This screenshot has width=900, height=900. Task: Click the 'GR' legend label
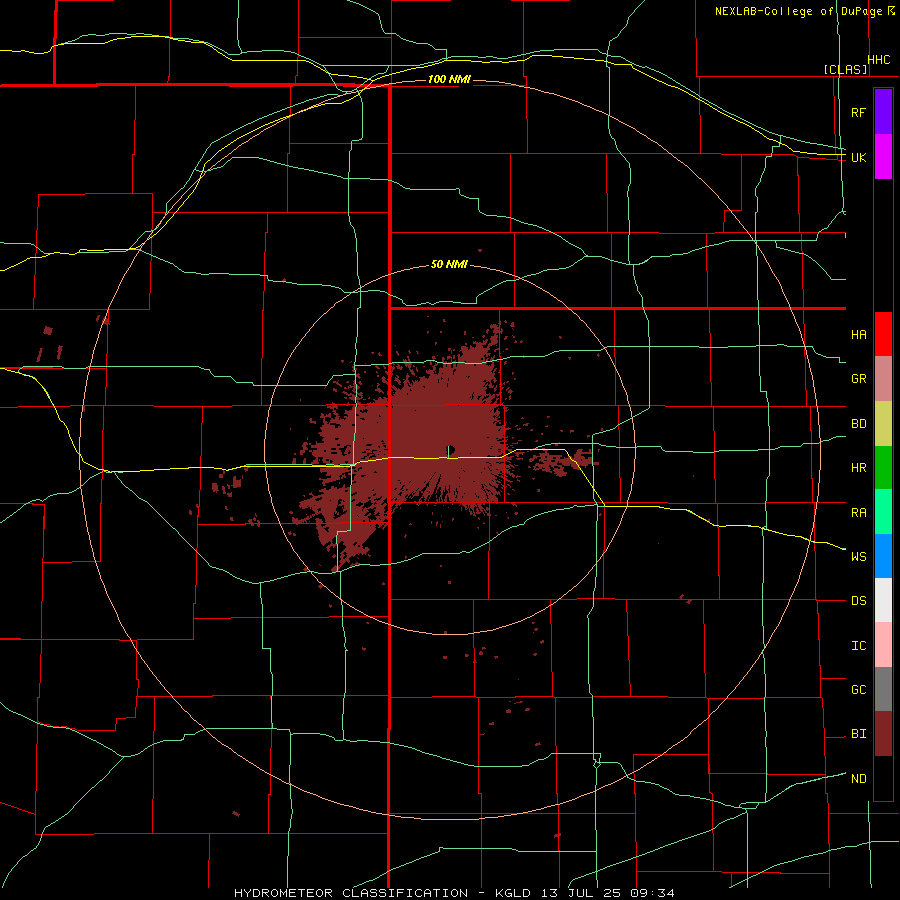(858, 379)
